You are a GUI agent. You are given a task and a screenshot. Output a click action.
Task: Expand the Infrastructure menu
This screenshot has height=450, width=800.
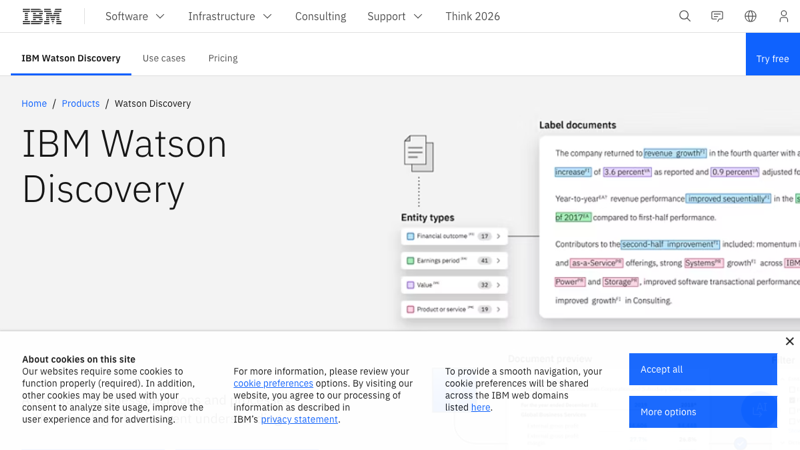pos(230,16)
